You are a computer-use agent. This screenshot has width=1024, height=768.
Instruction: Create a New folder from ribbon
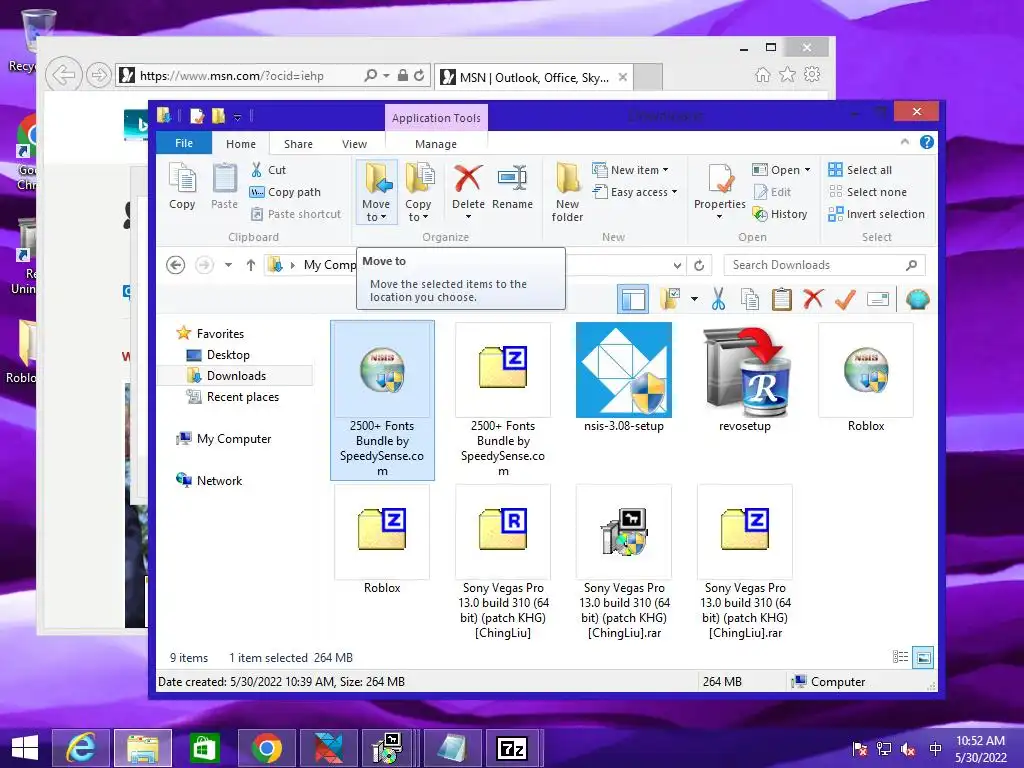pos(567,192)
